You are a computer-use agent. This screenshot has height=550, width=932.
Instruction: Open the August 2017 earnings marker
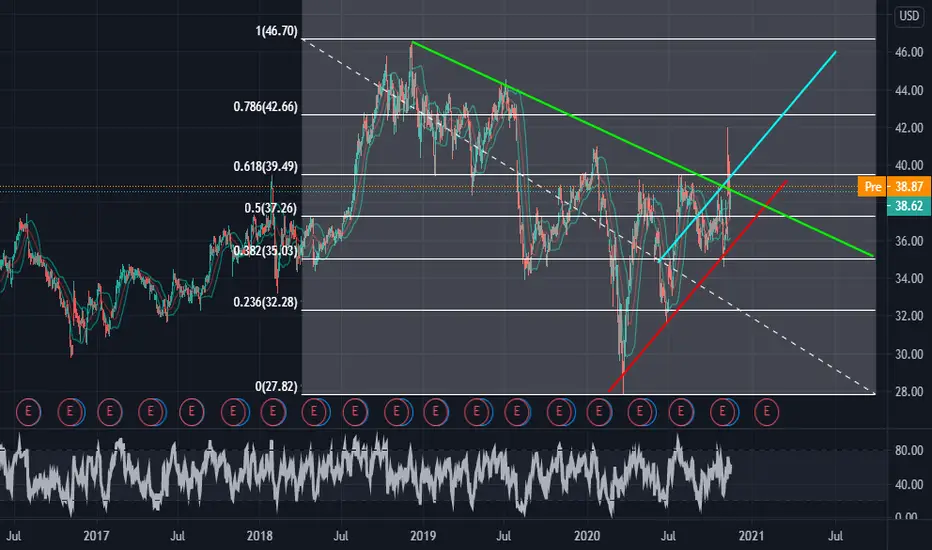[x=191, y=411]
